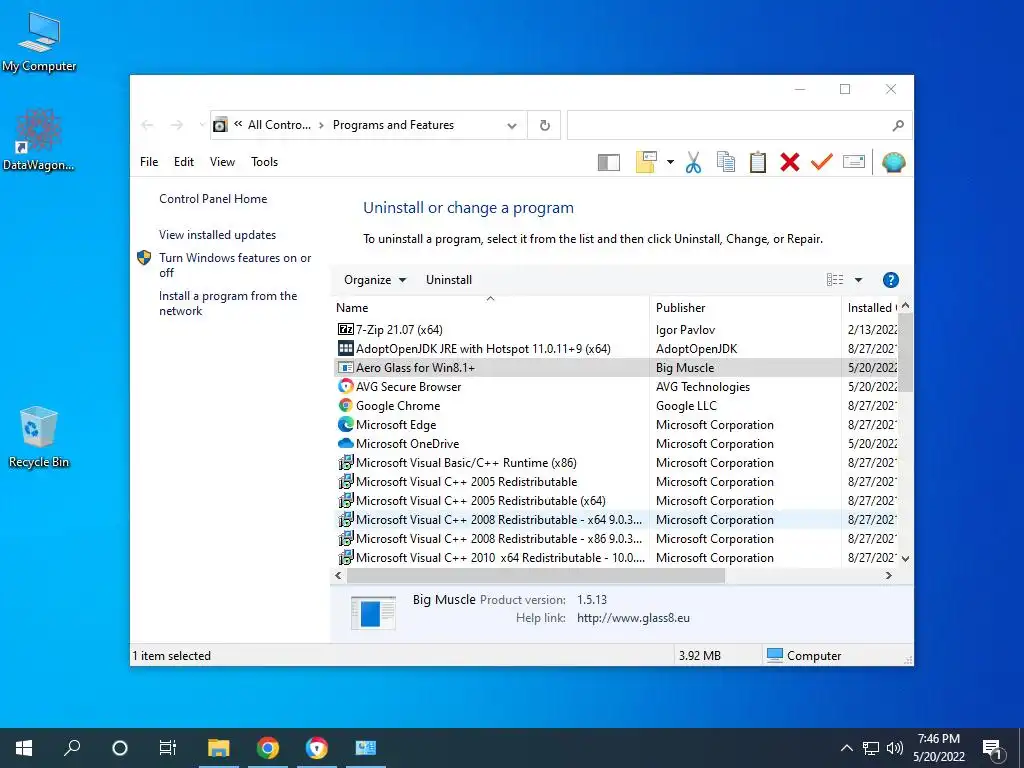Click the vertical scrollbar down arrow

[905, 558]
